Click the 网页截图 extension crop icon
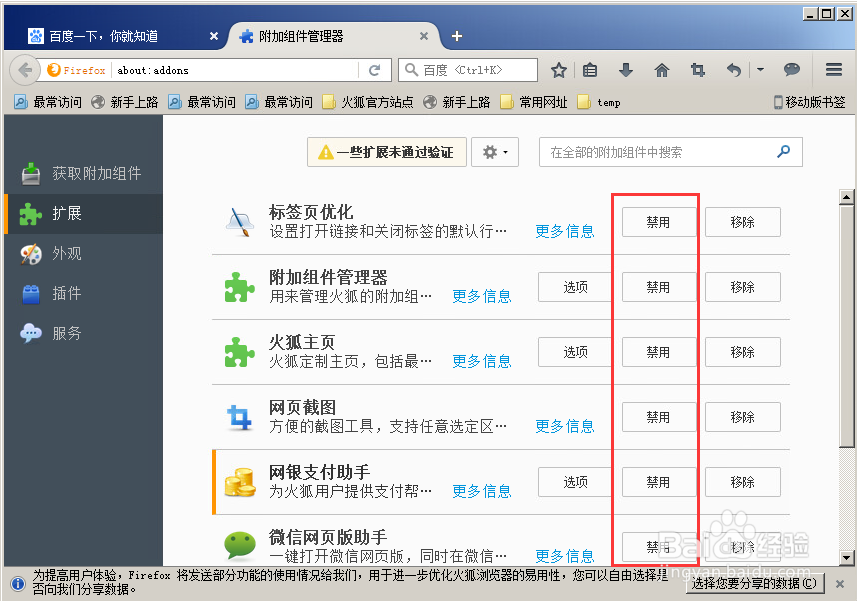This screenshot has height=601, width=857. pos(239,417)
